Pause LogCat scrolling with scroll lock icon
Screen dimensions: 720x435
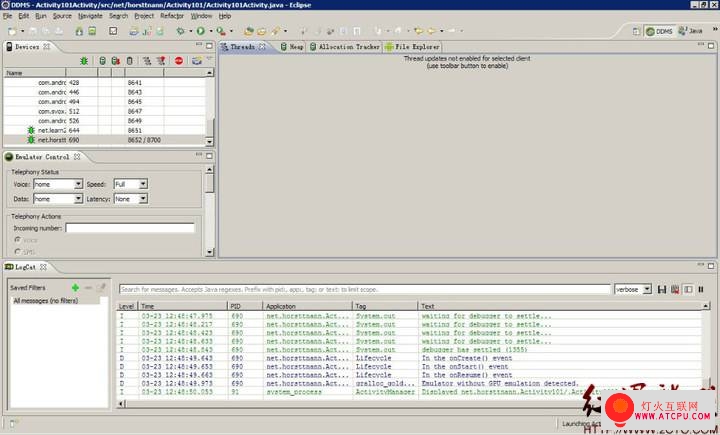pyautogui.click(x=701, y=289)
